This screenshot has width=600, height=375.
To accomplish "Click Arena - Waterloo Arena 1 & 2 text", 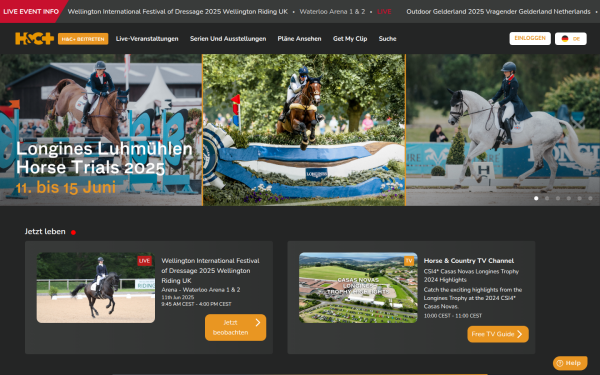I will (201, 290).
